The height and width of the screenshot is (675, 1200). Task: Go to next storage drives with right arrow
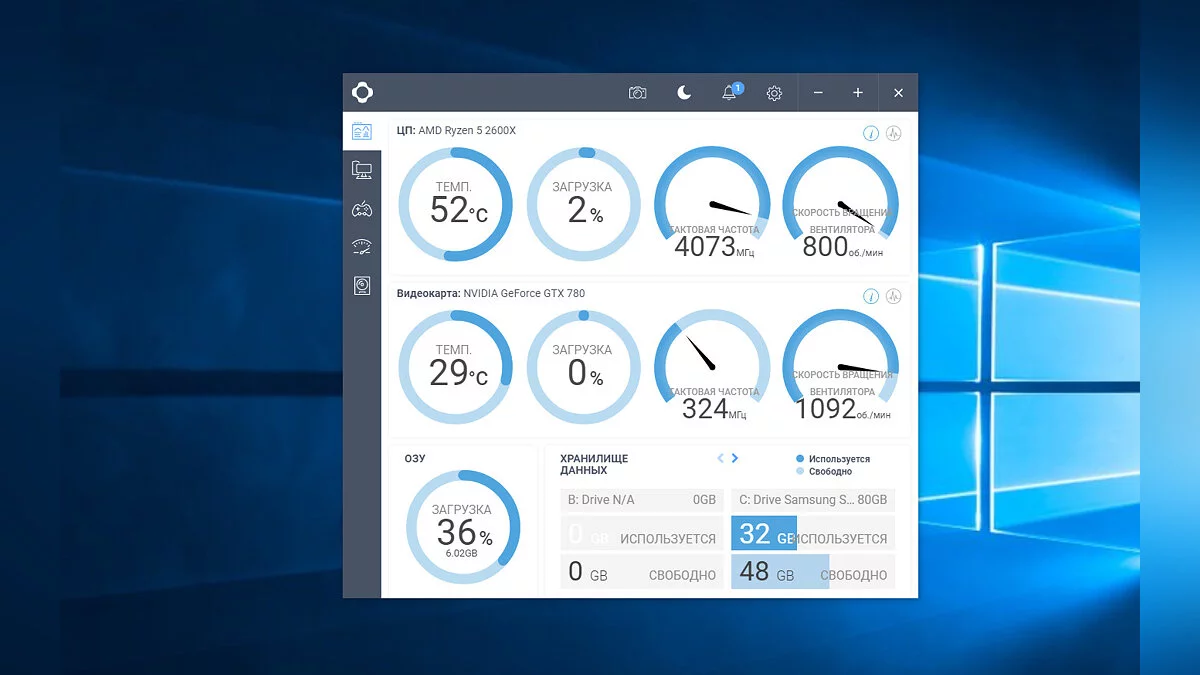(x=735, y=458)
